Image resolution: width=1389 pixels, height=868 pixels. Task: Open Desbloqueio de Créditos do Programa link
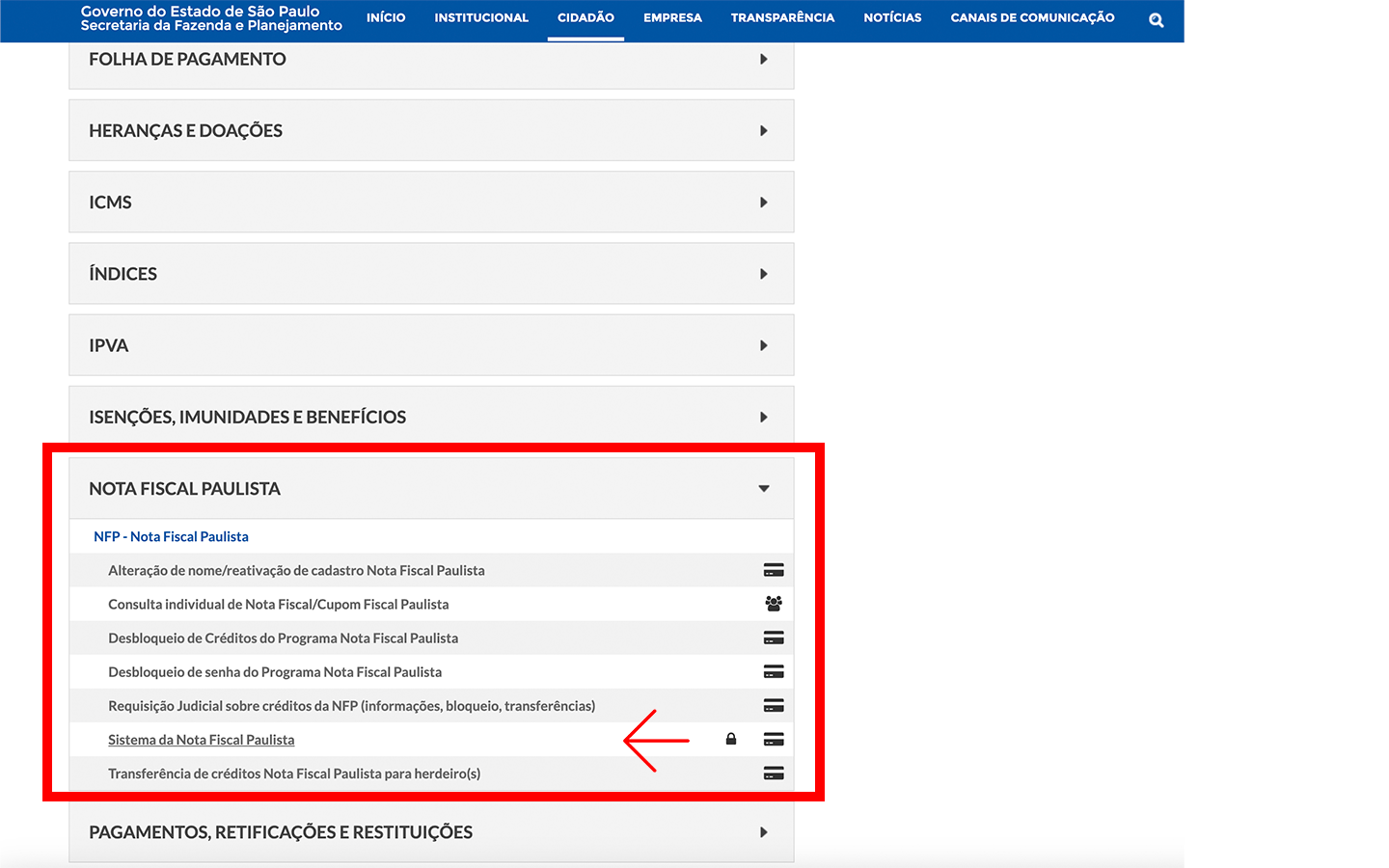point(283,637)
